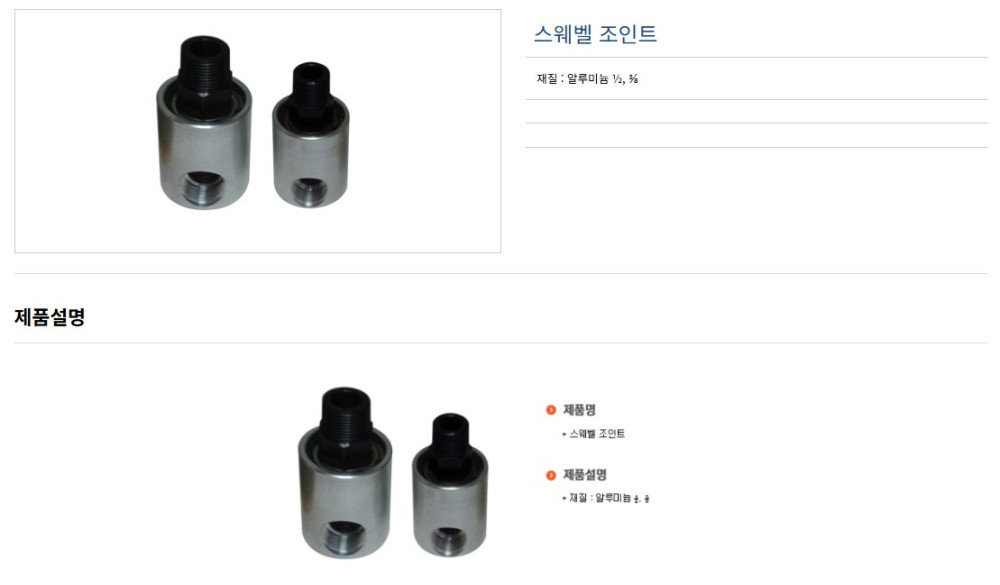Viewport: 1000px width, 585px height.
Task: Click the first empty specification row
Action: 756,112
